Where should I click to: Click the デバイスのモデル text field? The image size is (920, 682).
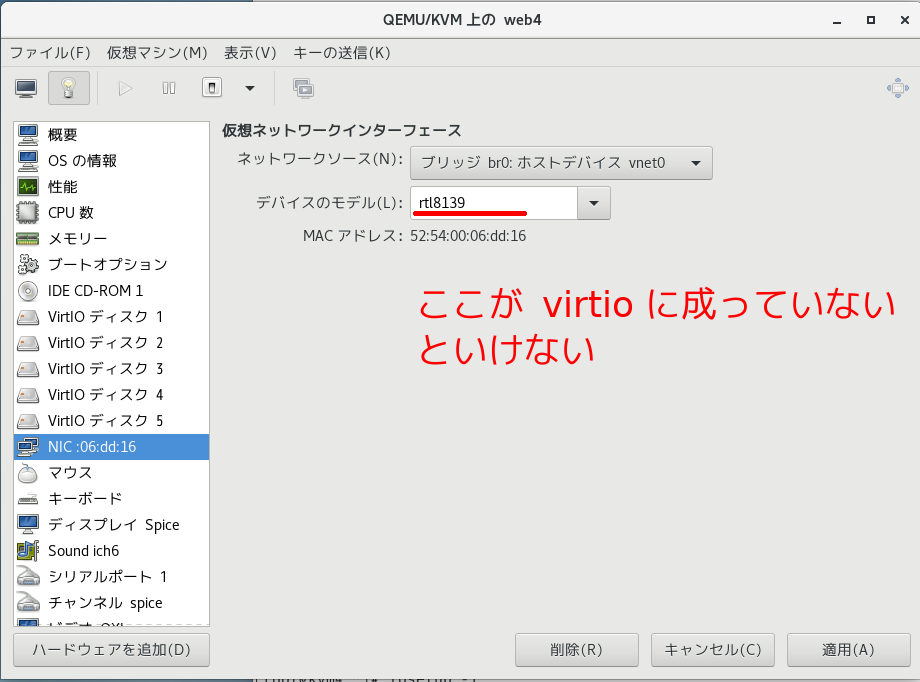pyautogui.click(x=494, y=203)
